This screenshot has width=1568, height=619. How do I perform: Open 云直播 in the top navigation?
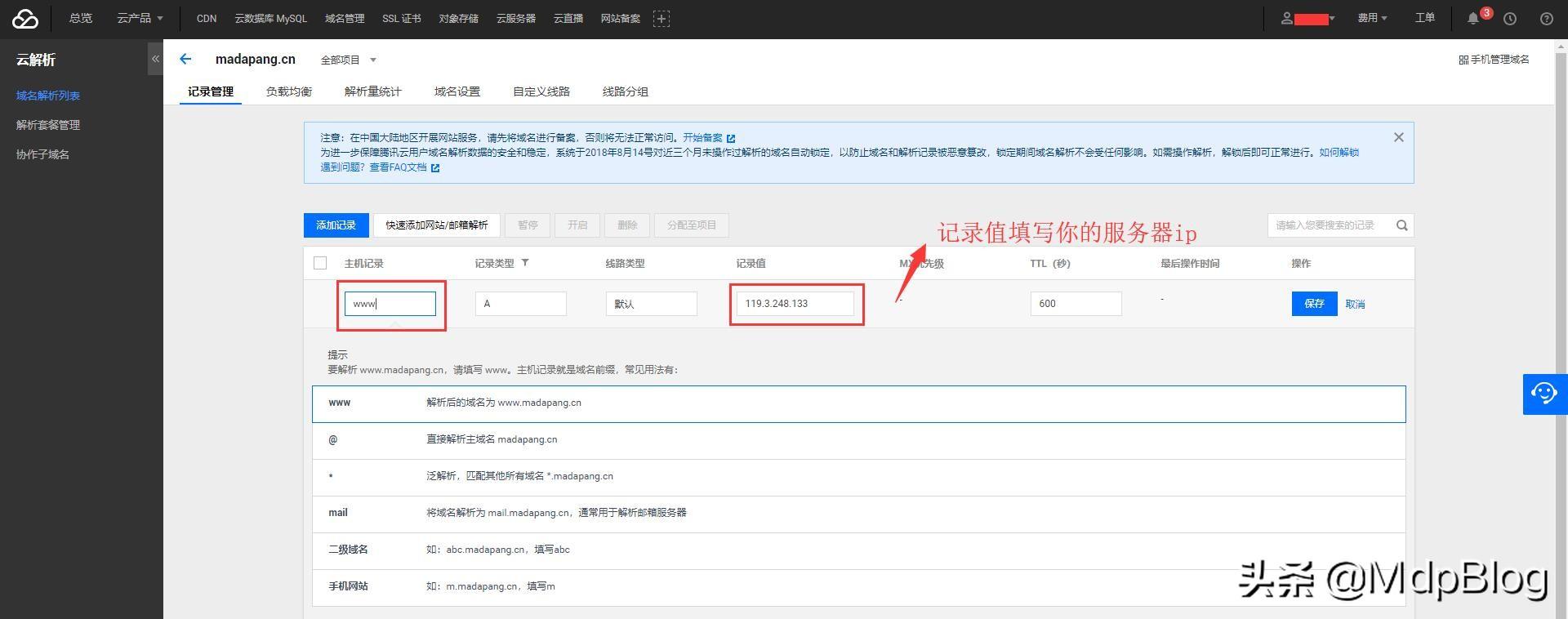coord(568,18)
